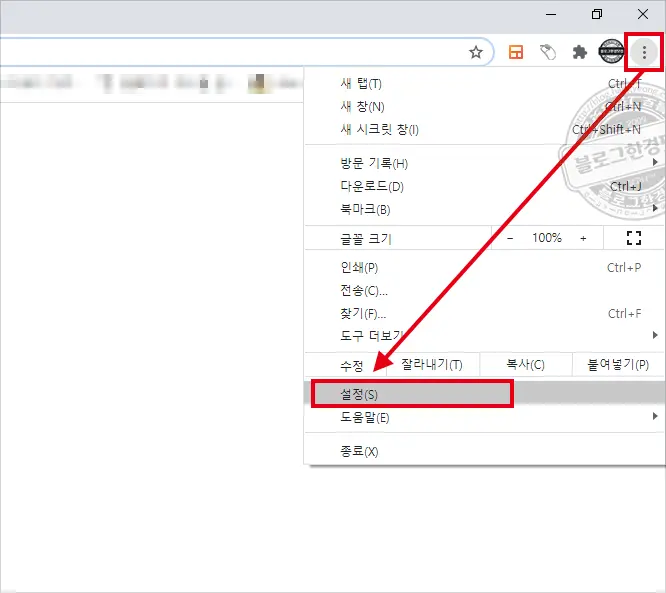Click the mouse gesture extension icon
The height and width of the screenshot is (593, 666).
tap(548, 52)
